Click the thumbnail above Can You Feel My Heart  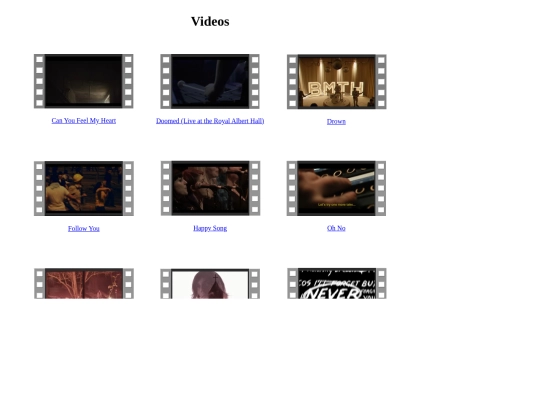coord(84,81)
